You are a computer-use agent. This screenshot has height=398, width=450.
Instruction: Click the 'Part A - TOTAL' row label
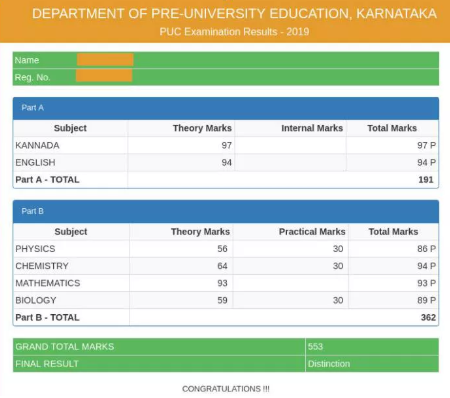47,180
